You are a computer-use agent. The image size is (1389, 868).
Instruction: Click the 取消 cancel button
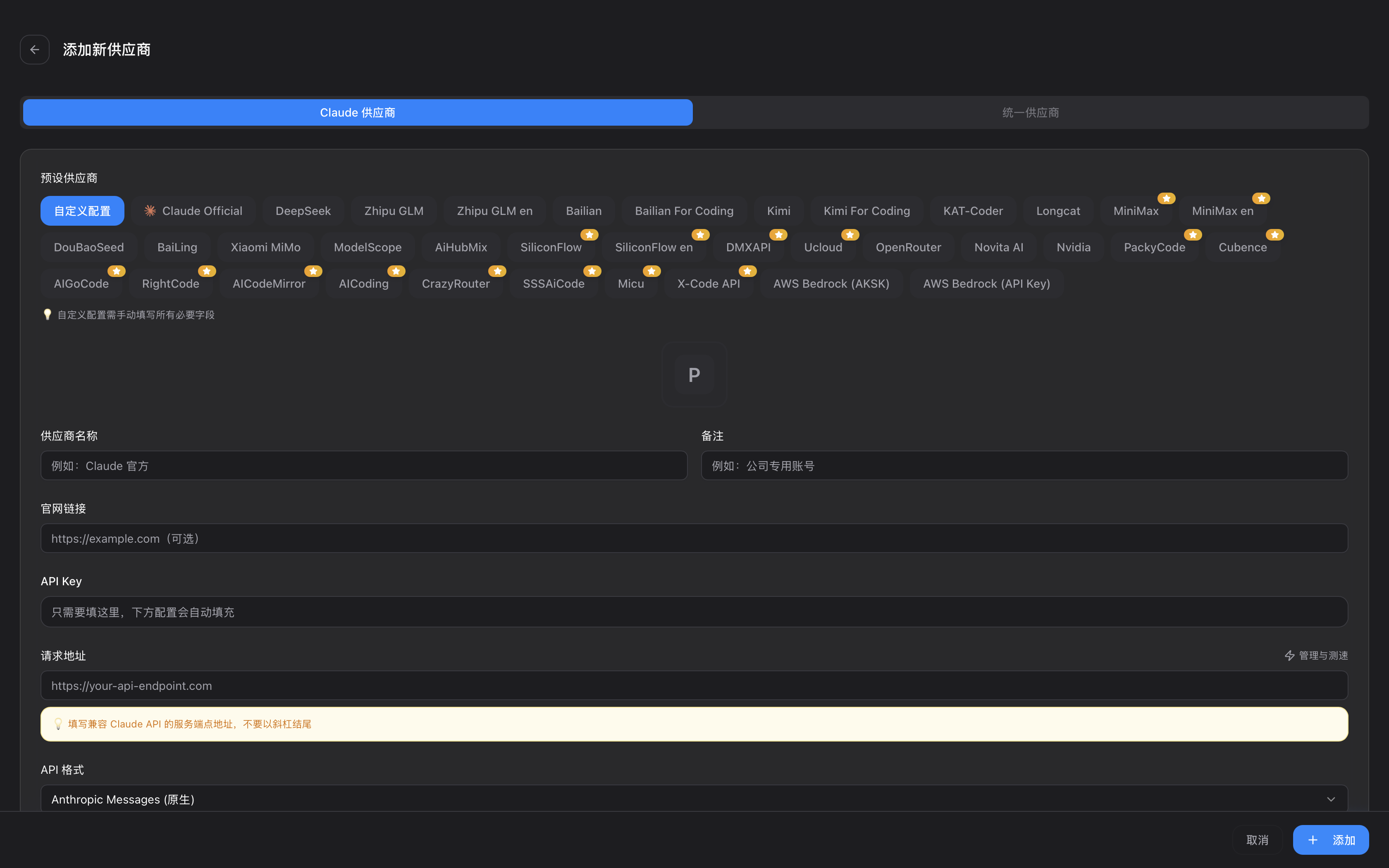[x=1257, y=840]
